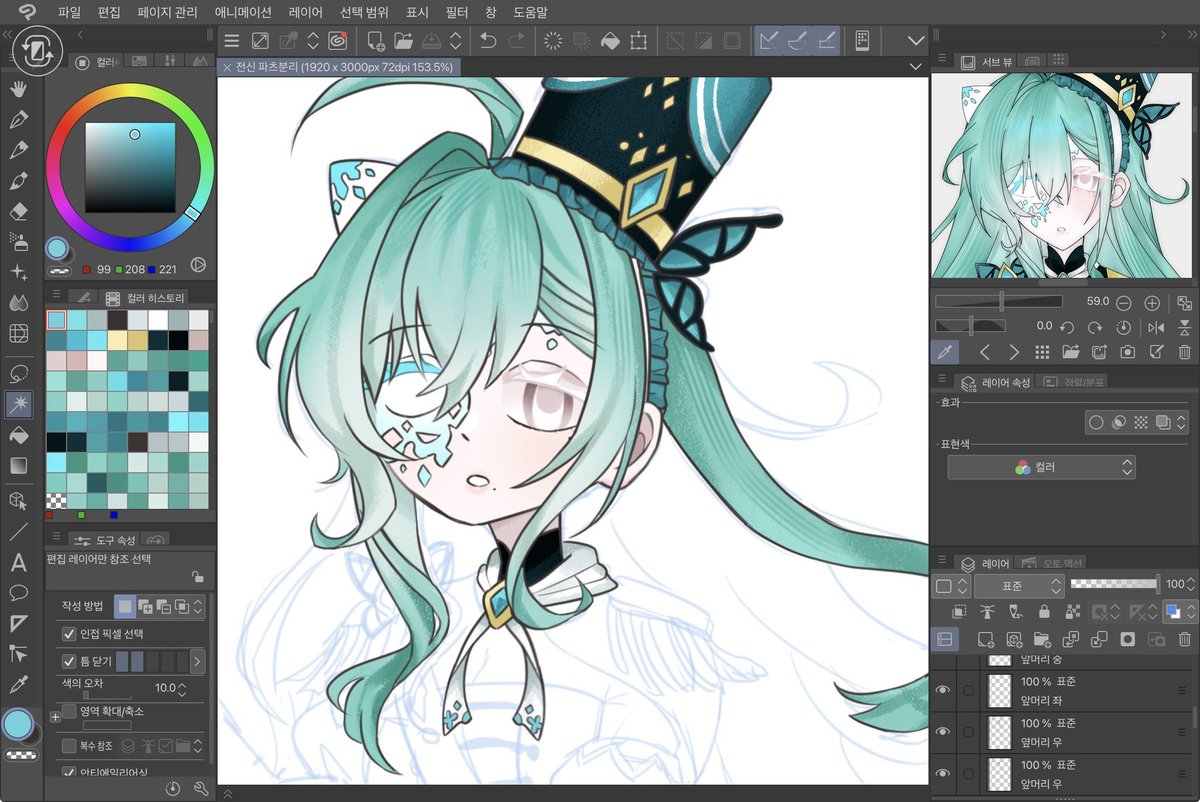Select the Gradient tool
The width and height of the screenshot is (1200, 802).
pyautogui.click(x=18, y=465)
